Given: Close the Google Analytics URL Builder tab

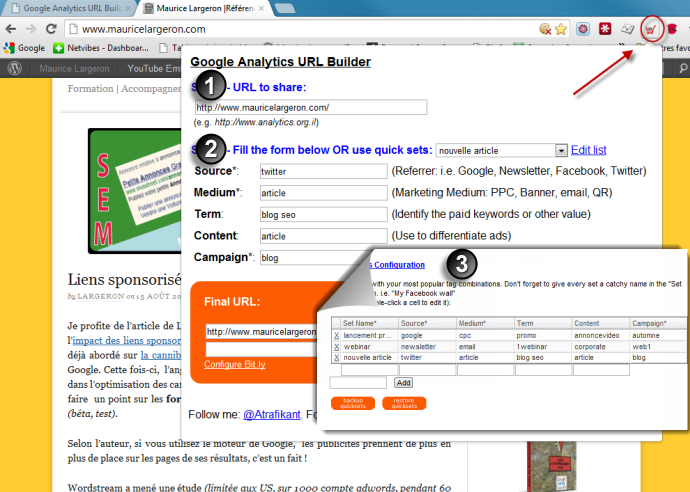Looking at the screenshot, I should [x=128, y=8].
